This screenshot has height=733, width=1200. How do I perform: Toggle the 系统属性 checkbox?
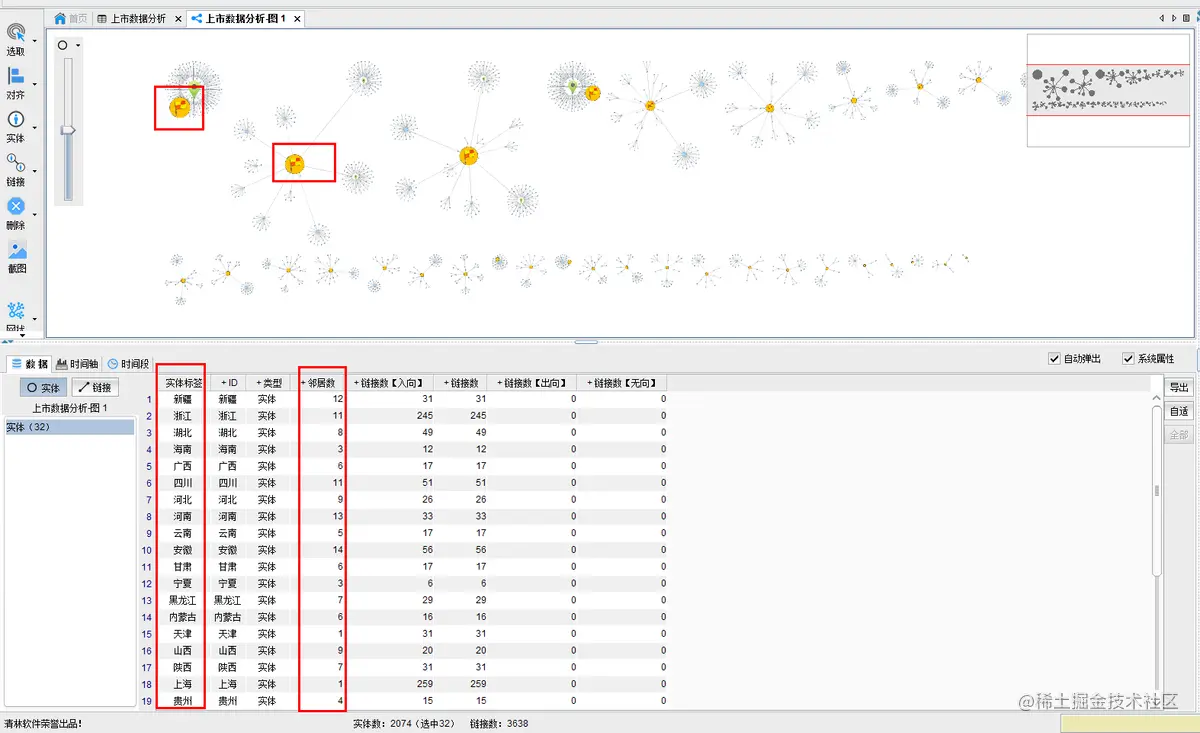[1129, 359]
